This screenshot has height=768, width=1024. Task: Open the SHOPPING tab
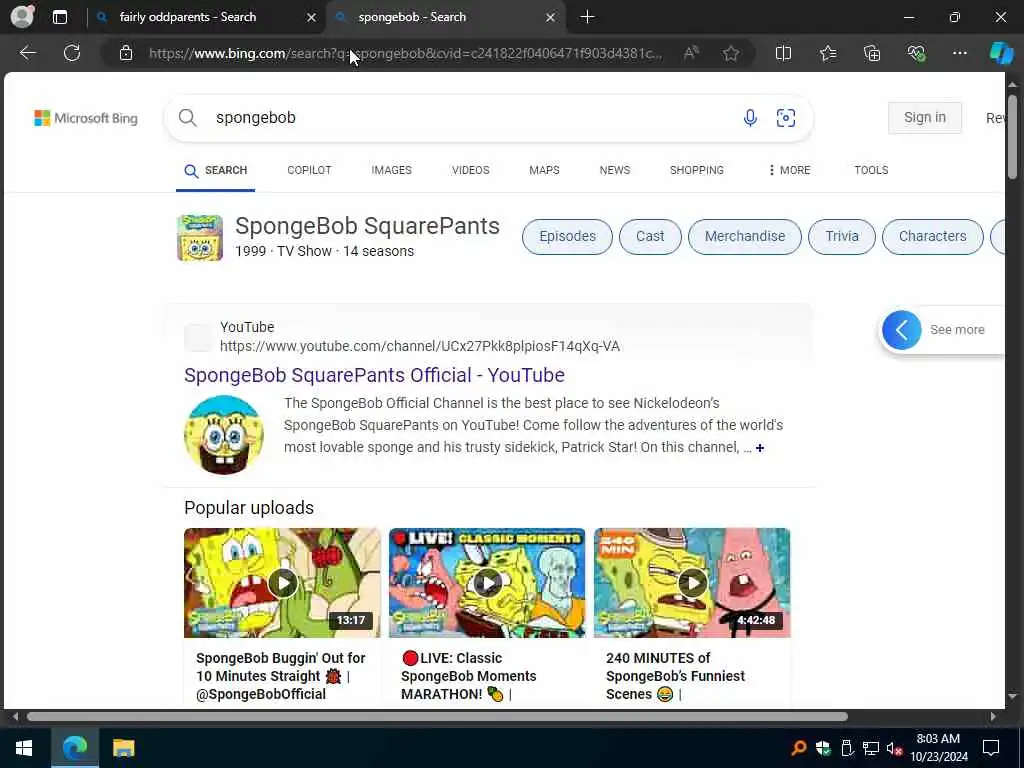(697, 170)
